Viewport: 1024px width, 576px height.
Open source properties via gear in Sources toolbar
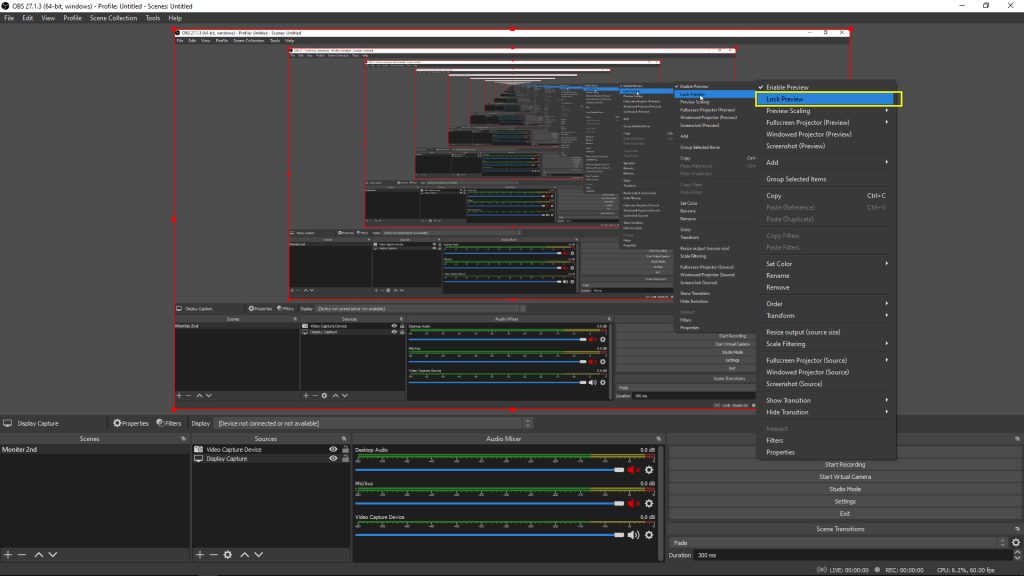click(x=228, y=555)
